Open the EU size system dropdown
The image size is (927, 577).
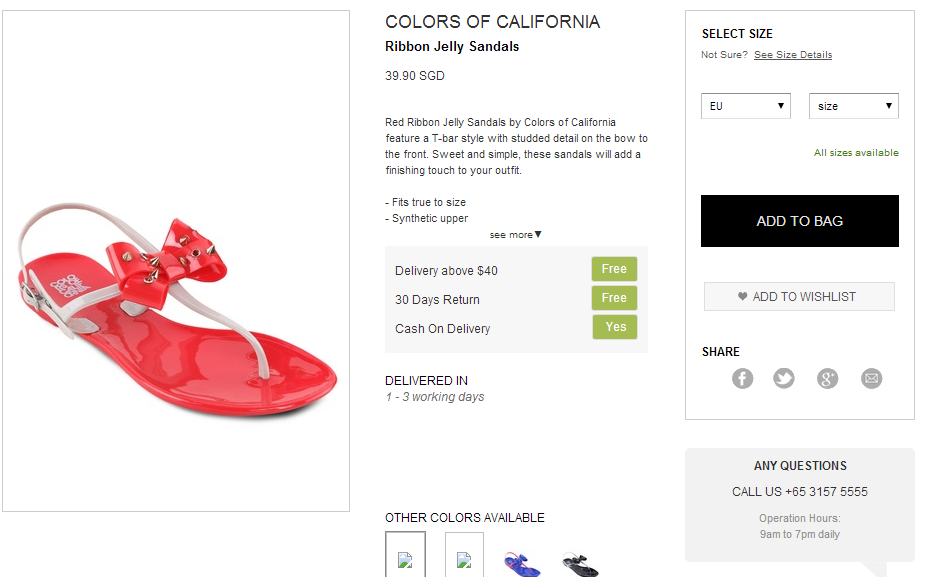[746, 106]
